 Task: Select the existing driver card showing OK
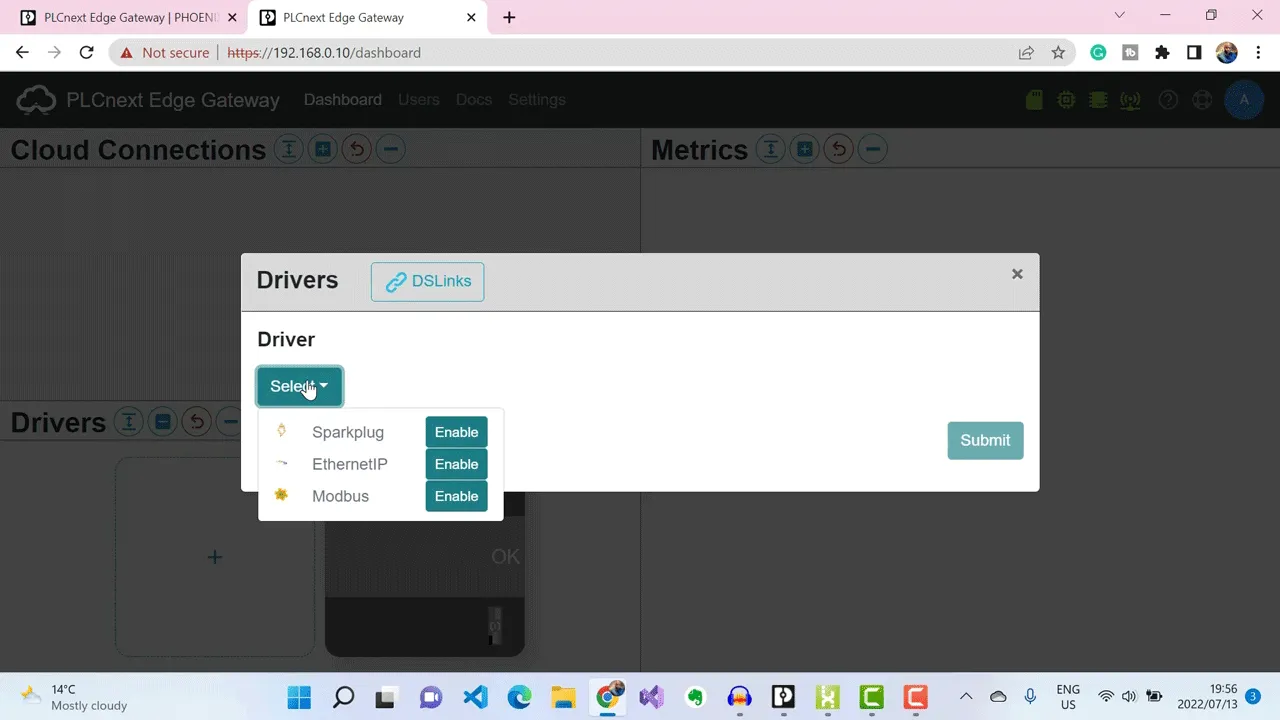(x=425, y=574)
